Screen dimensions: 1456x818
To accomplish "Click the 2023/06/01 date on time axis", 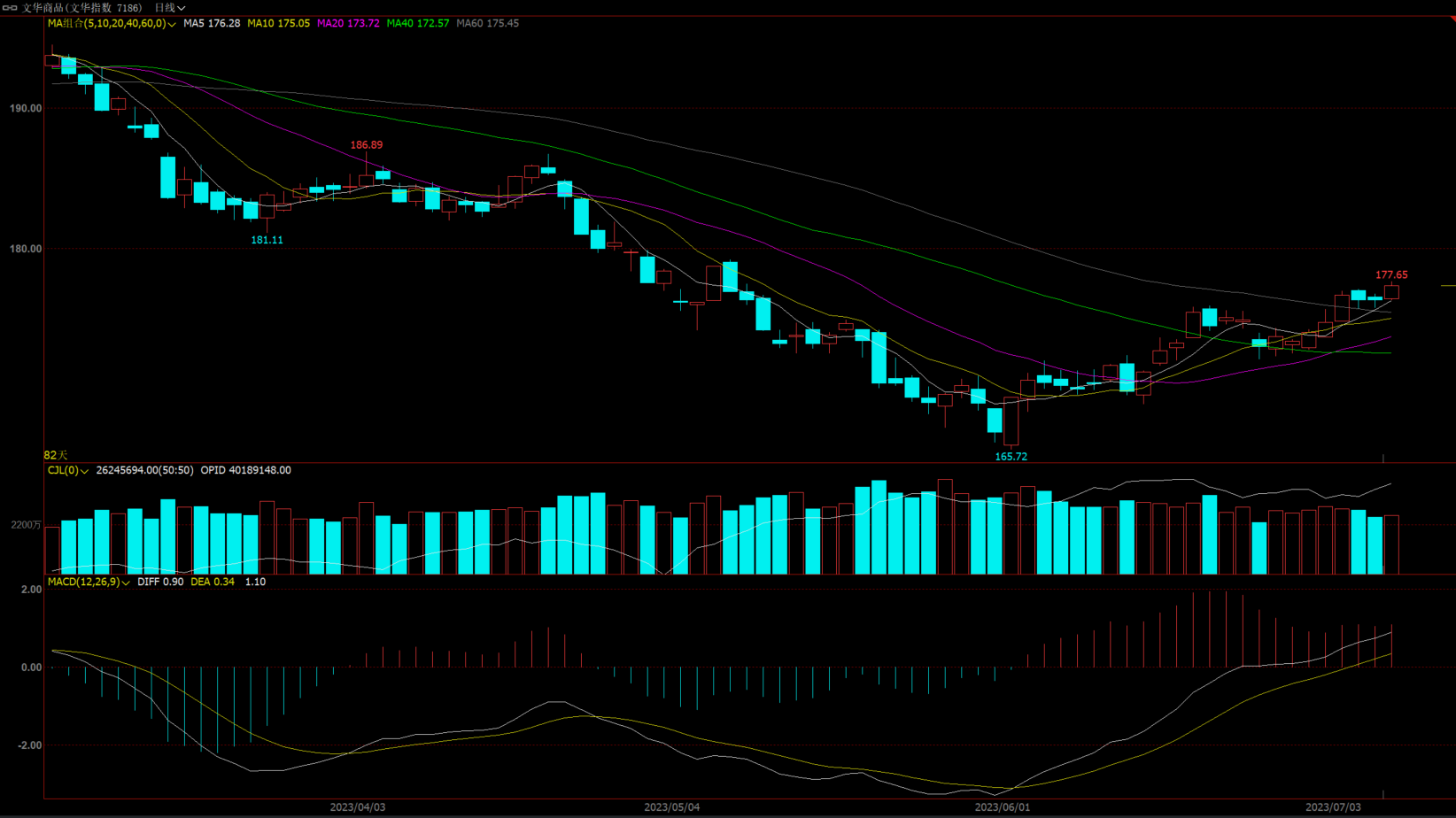I will point(1003,807).
